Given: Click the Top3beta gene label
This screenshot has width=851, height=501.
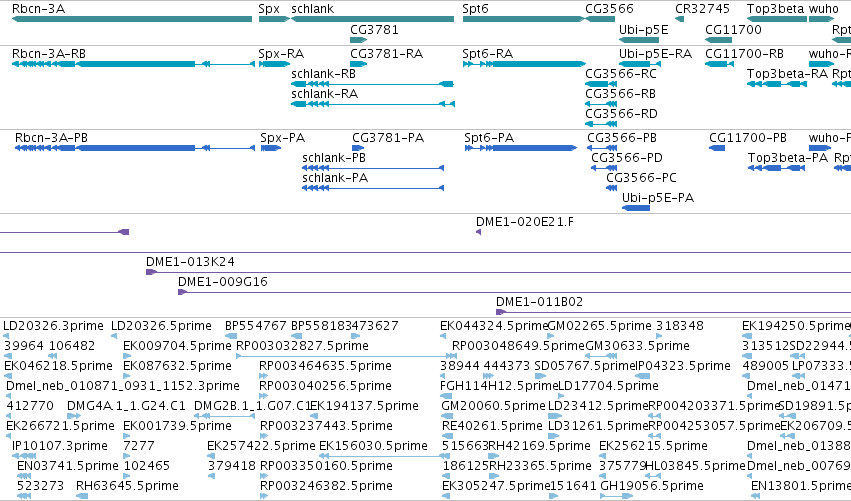Looking at the screenshot, I should point(776,9).
